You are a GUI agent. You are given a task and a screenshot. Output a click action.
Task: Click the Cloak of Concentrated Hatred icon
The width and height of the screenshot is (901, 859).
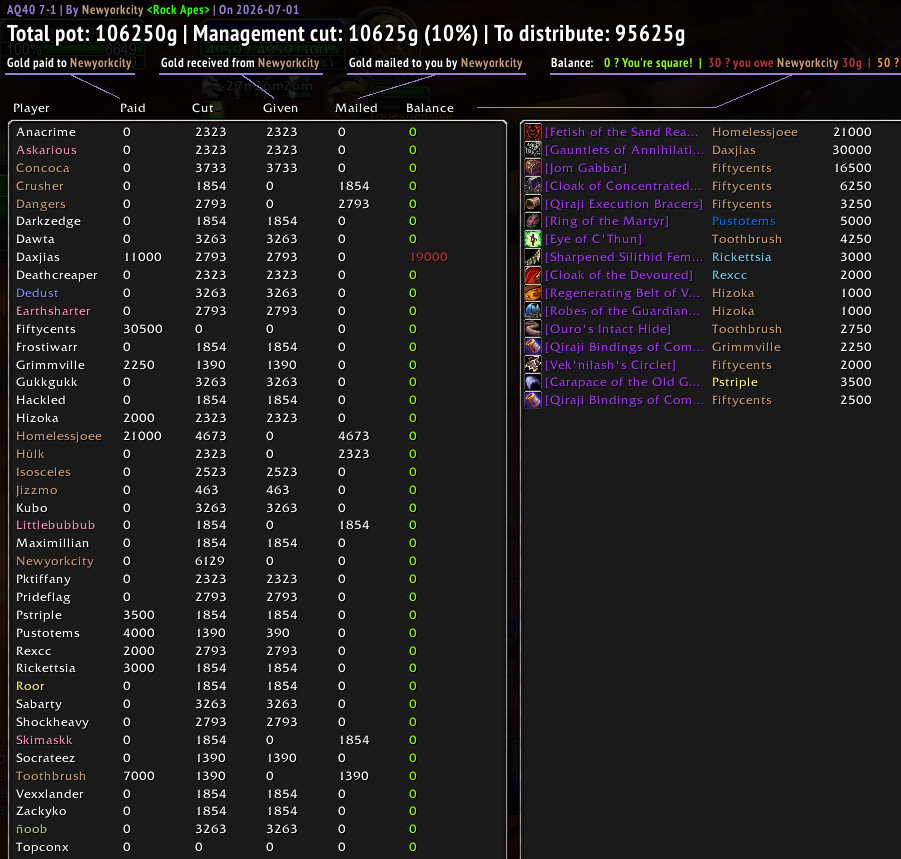[x=533, y=186]
